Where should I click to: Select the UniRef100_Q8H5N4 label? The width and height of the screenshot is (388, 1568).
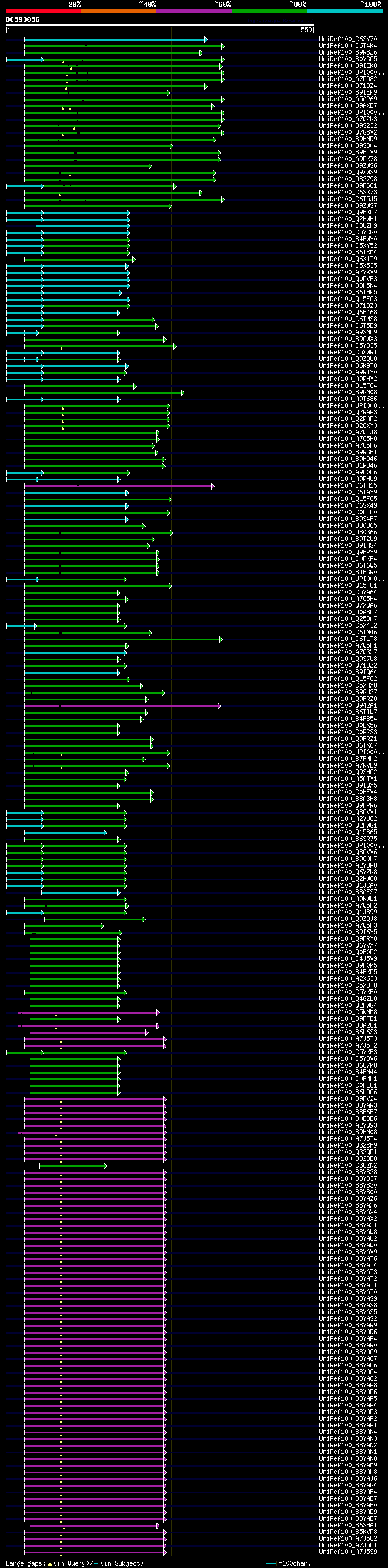[348, 286]
